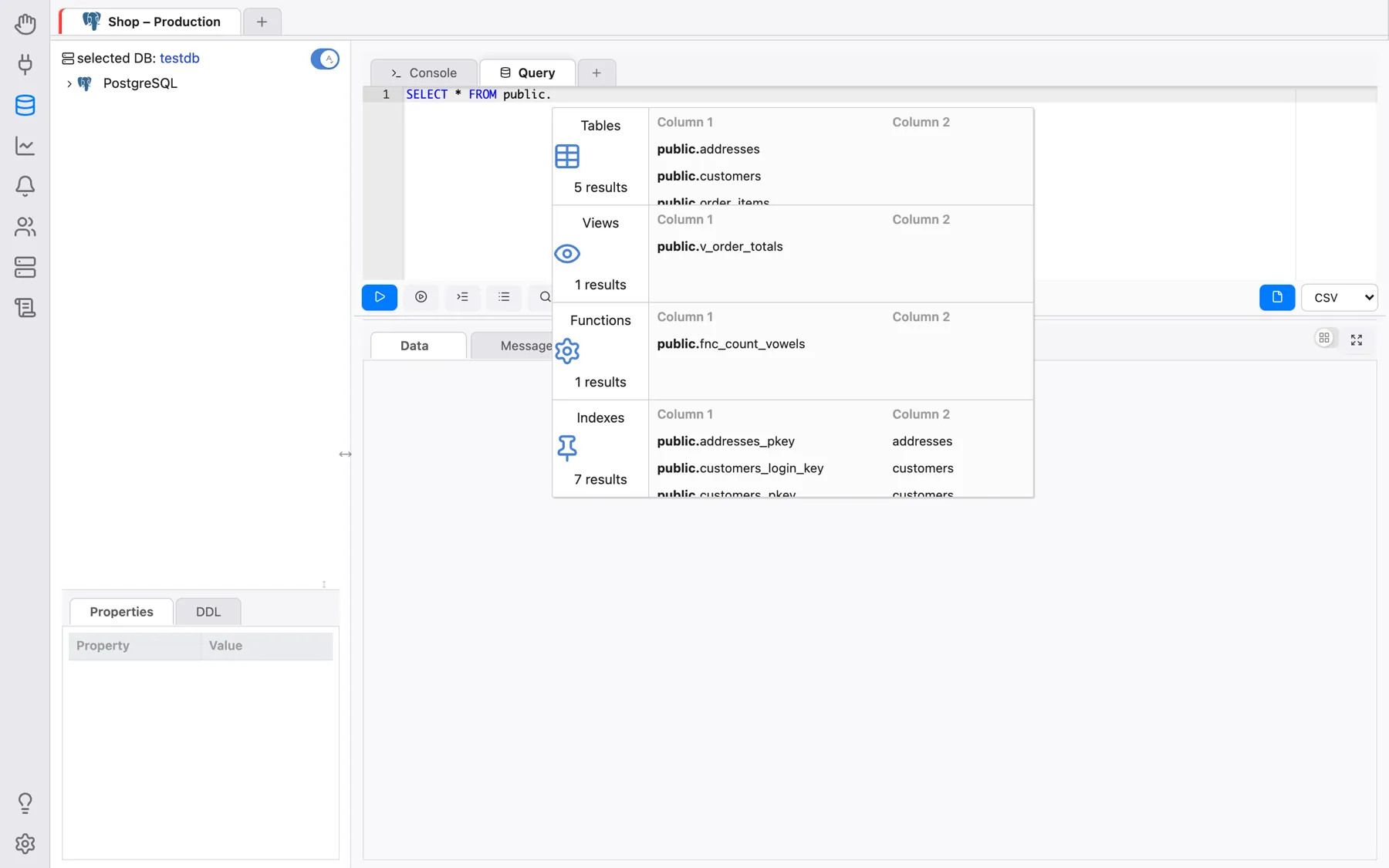Click the indent format query icon
The image size is (1389, 868).
pyautogui.click(x=462, y=297)
